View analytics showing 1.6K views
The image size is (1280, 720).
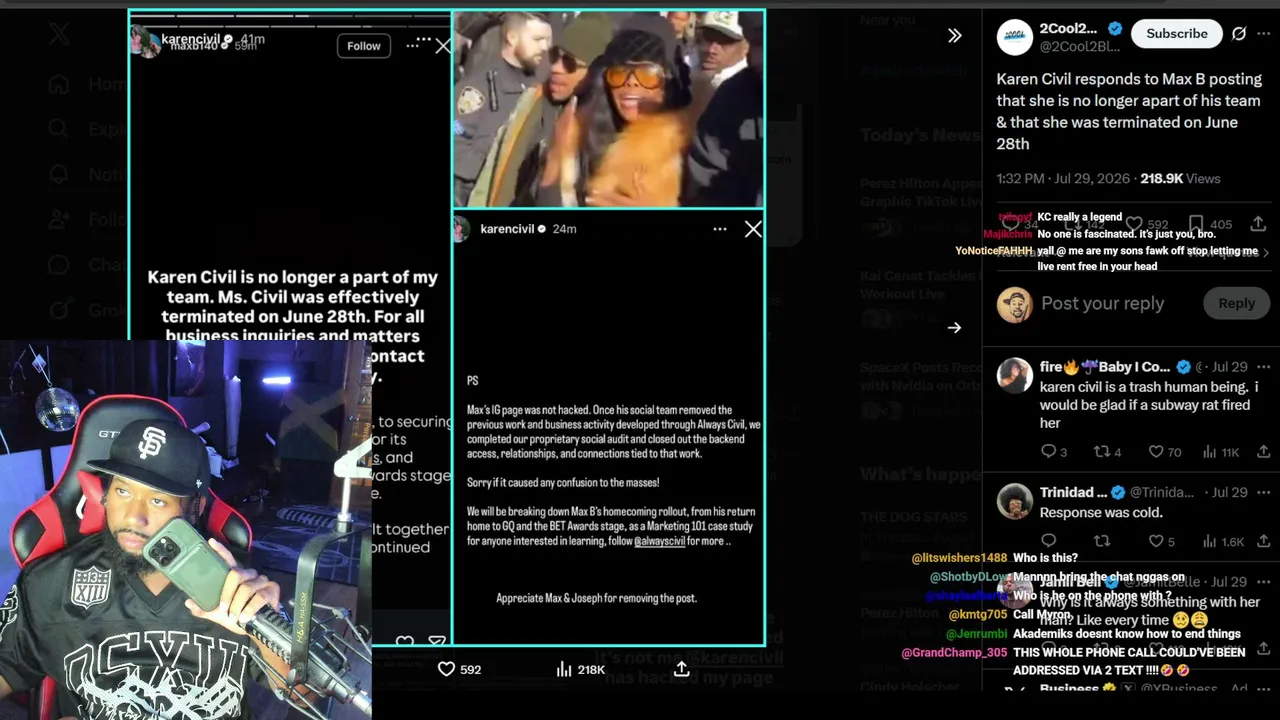(1223, 542)
